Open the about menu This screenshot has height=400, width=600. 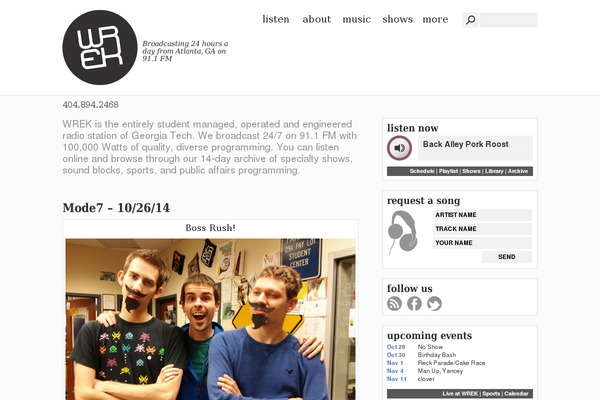[x=316, y=19]
